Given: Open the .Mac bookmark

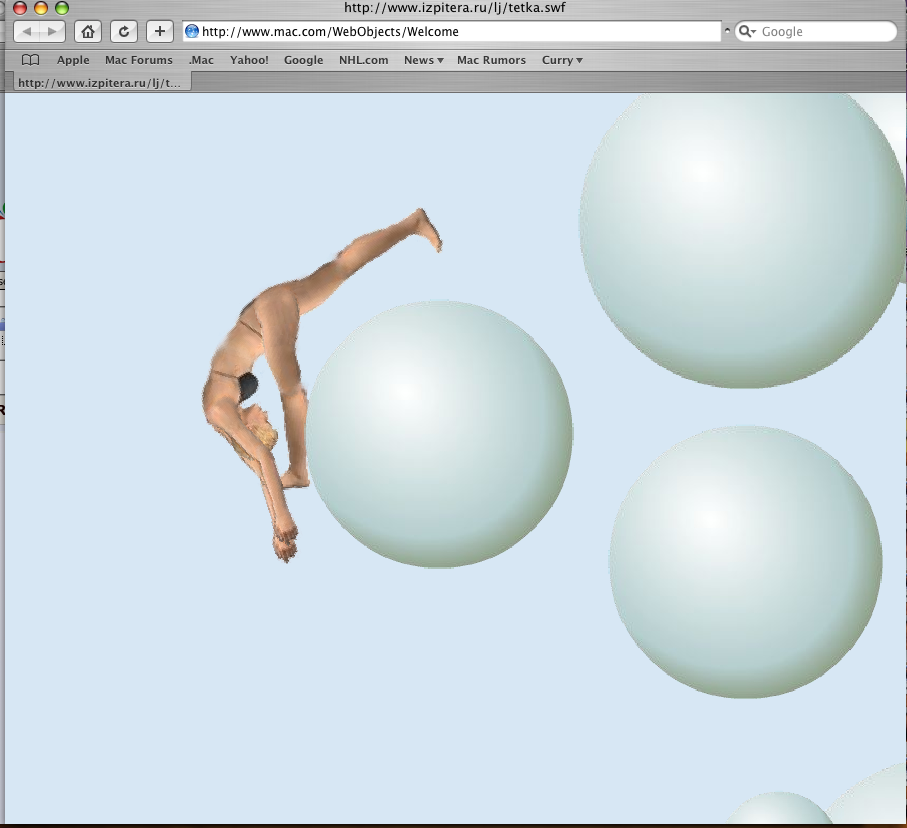Looking at the screenshot, I should pyautogui.click(x=201, y=60).
